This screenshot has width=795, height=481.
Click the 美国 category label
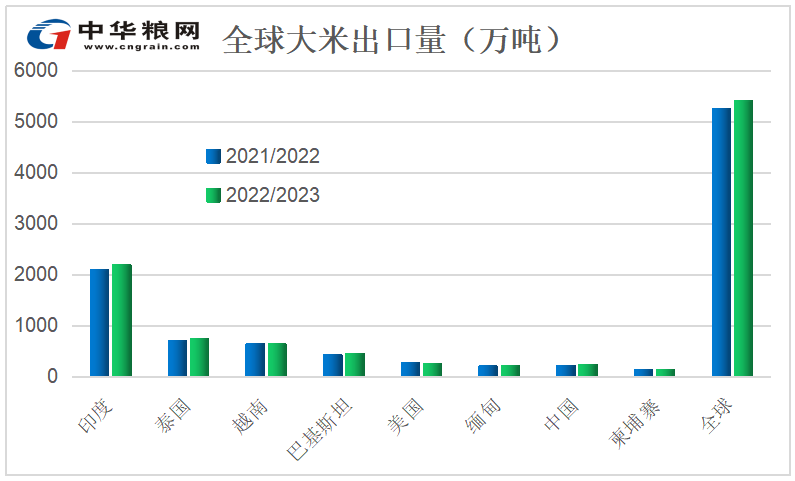(x=406, y=412)
